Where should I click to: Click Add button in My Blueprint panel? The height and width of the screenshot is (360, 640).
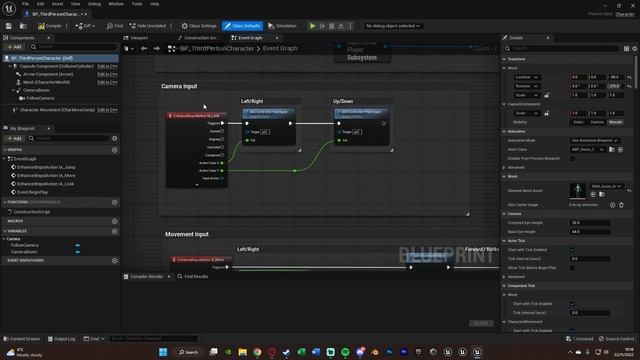(14, 139)
